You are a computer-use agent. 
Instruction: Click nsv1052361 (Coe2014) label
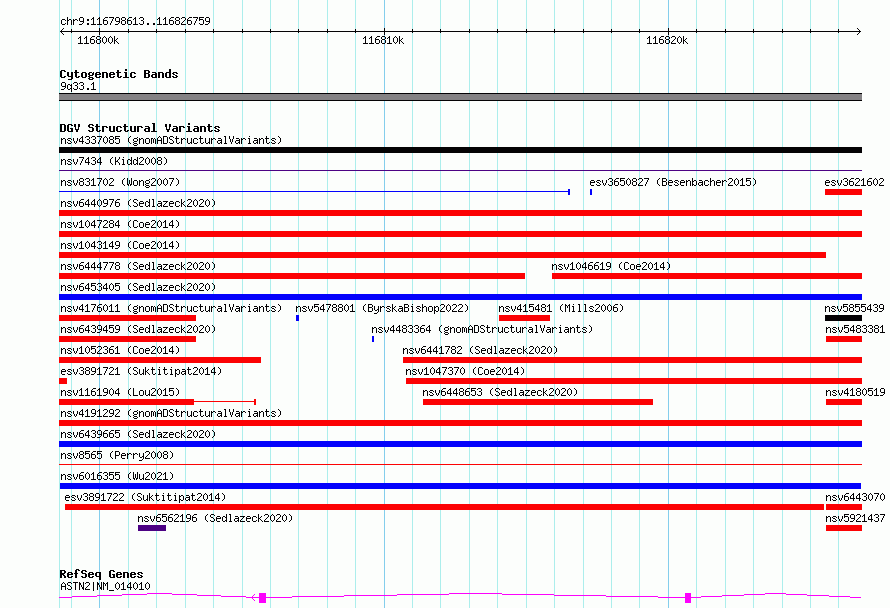(x=120, y=350)
